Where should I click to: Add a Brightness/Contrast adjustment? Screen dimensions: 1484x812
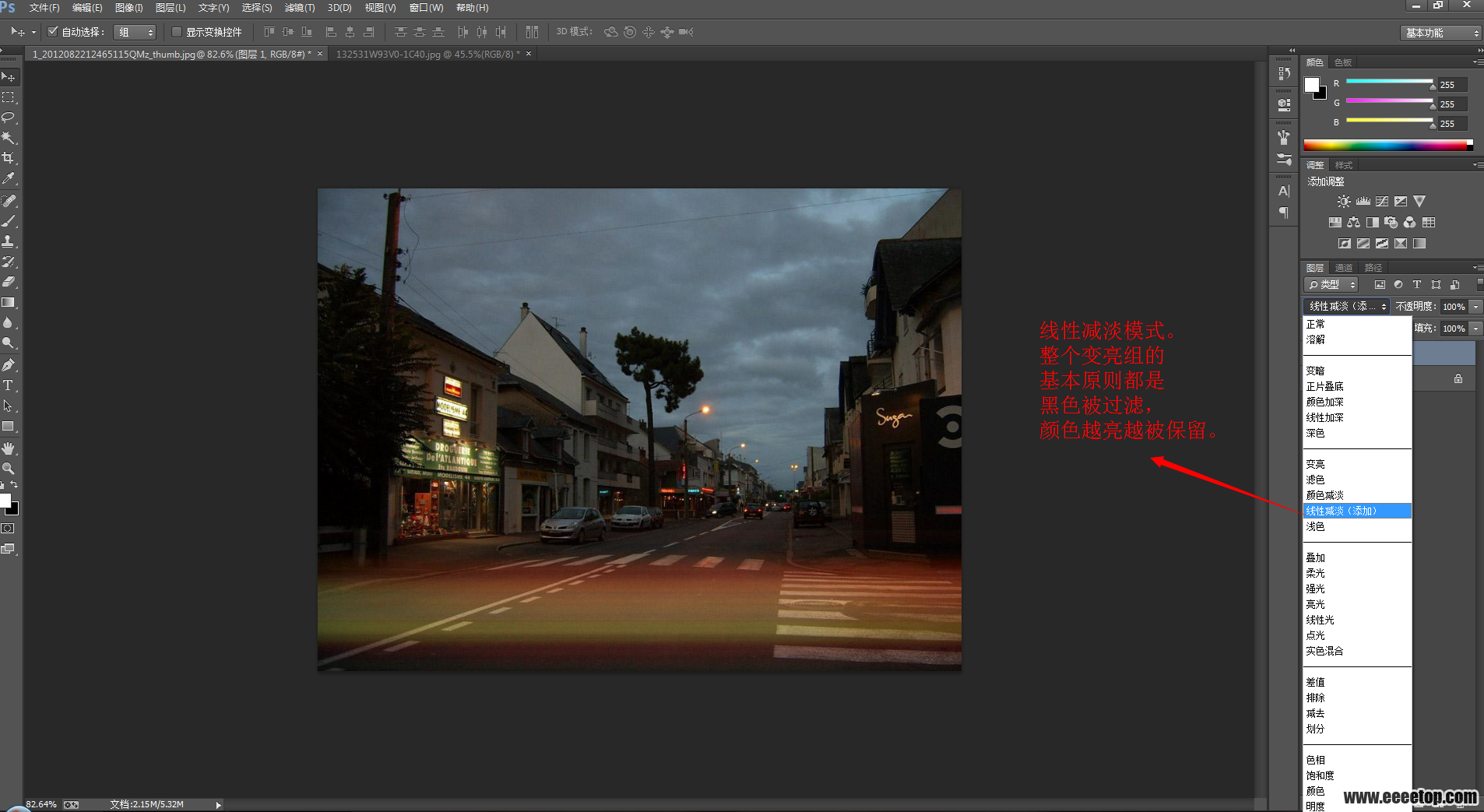[x=1344, y=201]
